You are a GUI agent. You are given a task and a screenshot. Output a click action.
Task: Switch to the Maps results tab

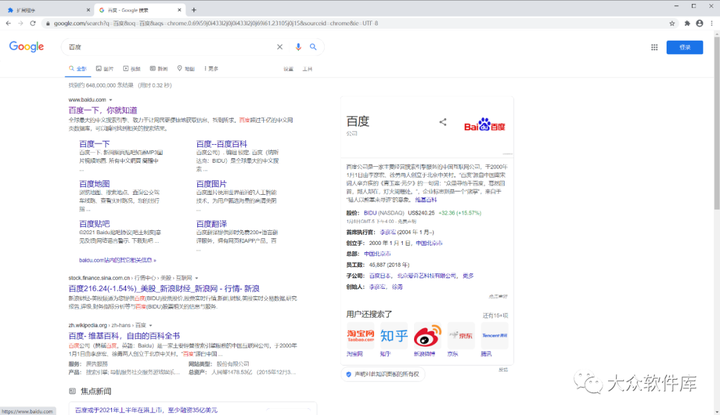186,68
